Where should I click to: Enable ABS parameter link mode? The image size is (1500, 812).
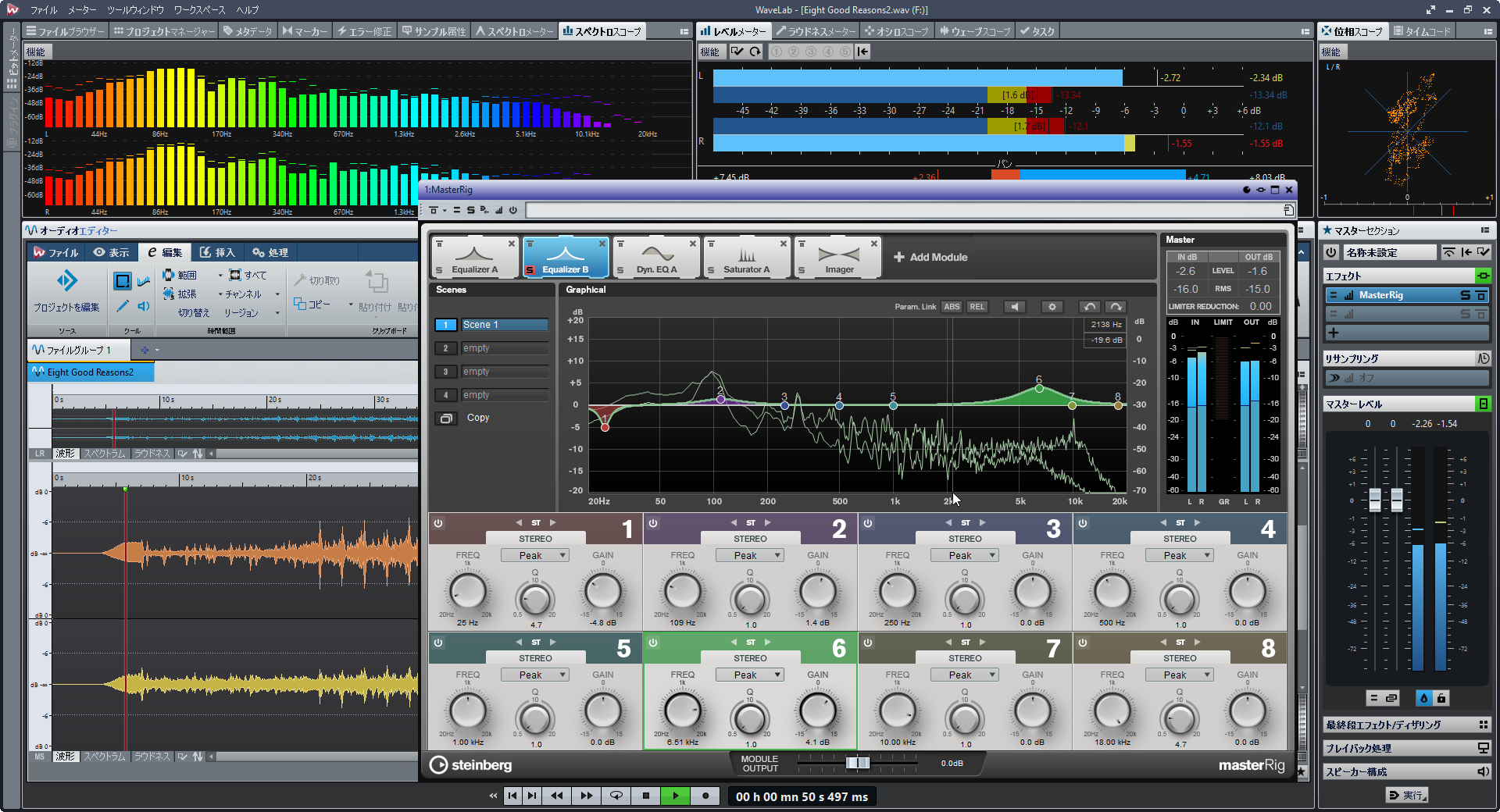tap(952, 307)
